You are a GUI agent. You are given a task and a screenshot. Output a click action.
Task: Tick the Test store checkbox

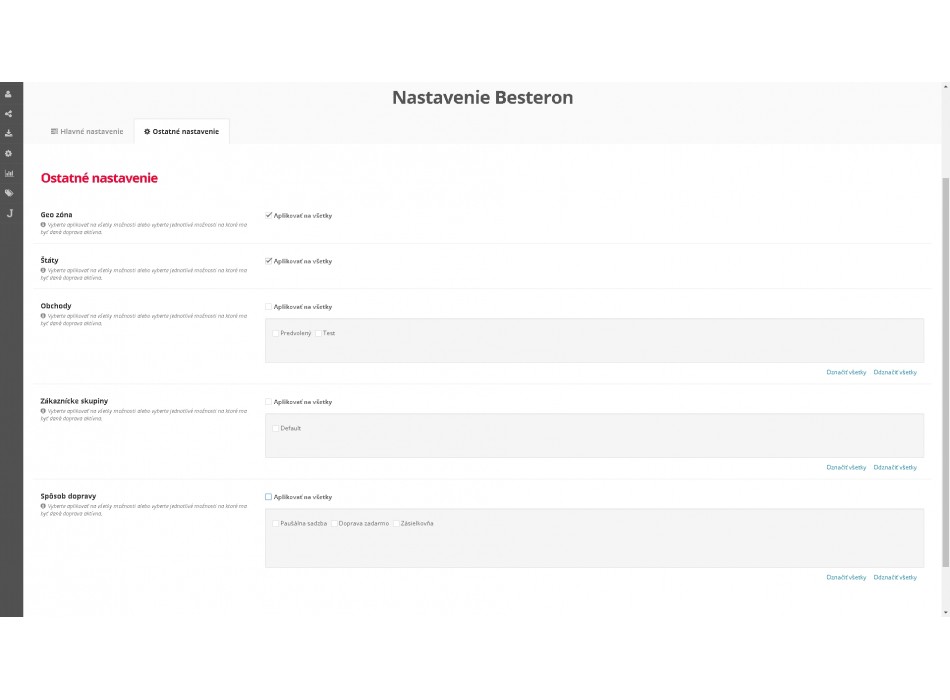pos(318,333)
